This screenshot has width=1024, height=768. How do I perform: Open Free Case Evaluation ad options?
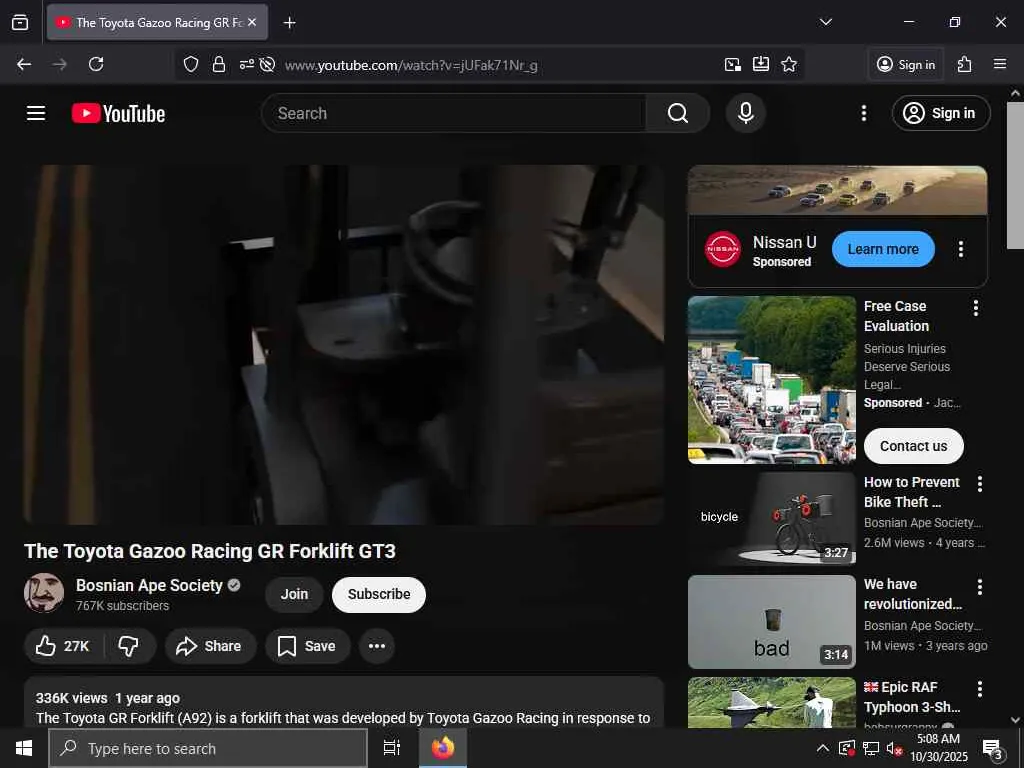(975, 308)
